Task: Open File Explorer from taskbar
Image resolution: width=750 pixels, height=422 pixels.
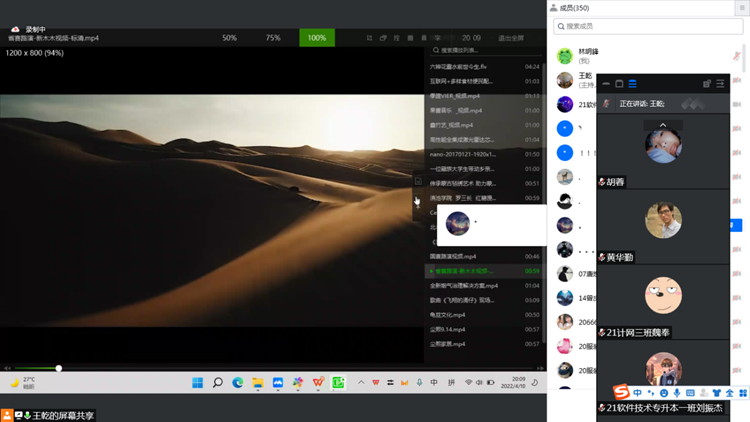Action: click(x=258, y=382)
